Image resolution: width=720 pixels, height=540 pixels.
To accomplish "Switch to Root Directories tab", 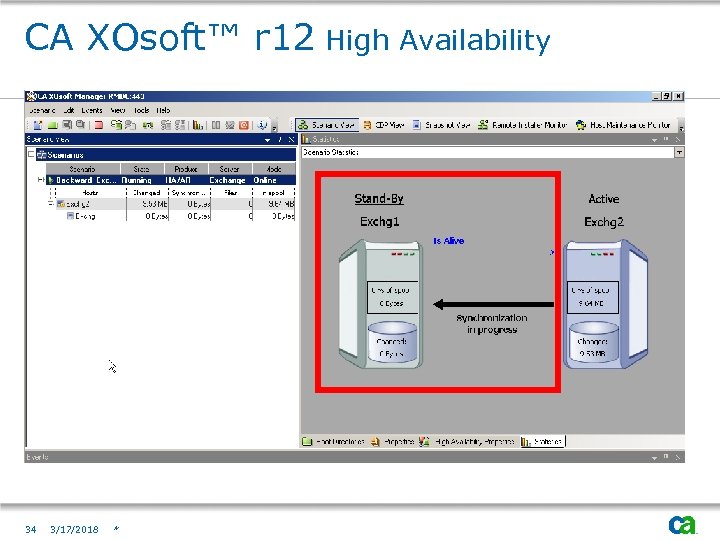I will (334, 441).
